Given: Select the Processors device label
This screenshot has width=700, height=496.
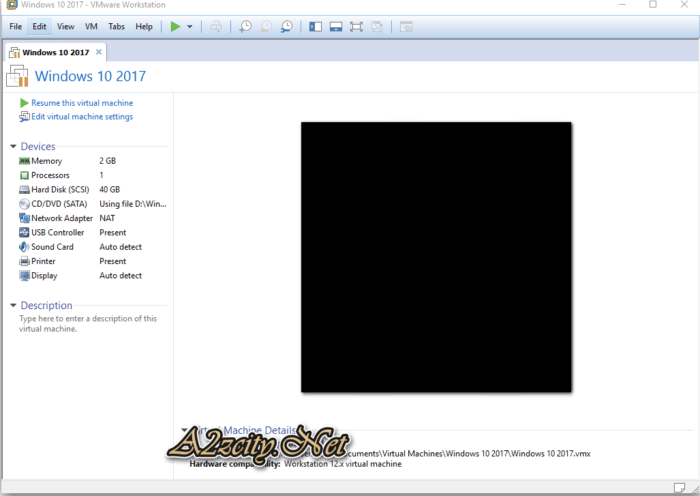Looking at the screenshot, I should click(x=50, y=175).
